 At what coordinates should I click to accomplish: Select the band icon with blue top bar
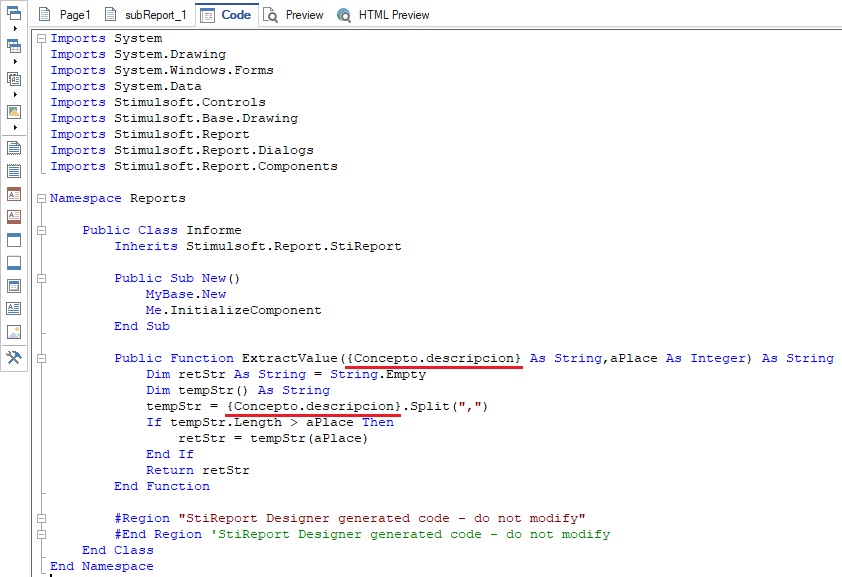[14, 240]
